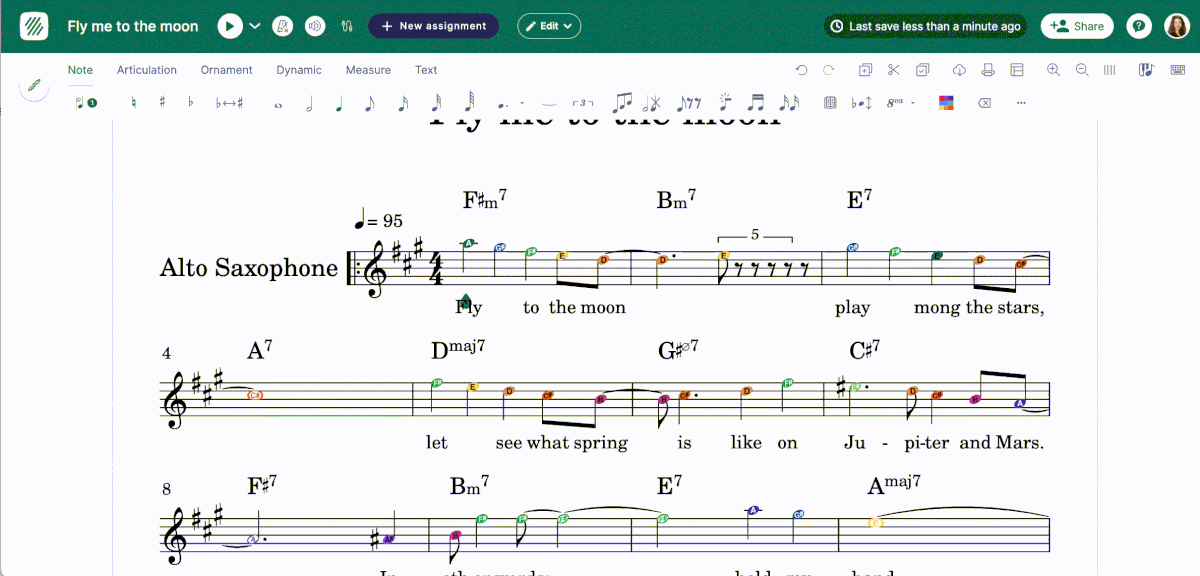Screen dimensions: 1200x576
Task: Open the help question mark icon
Action: (x=1138, y=26)
